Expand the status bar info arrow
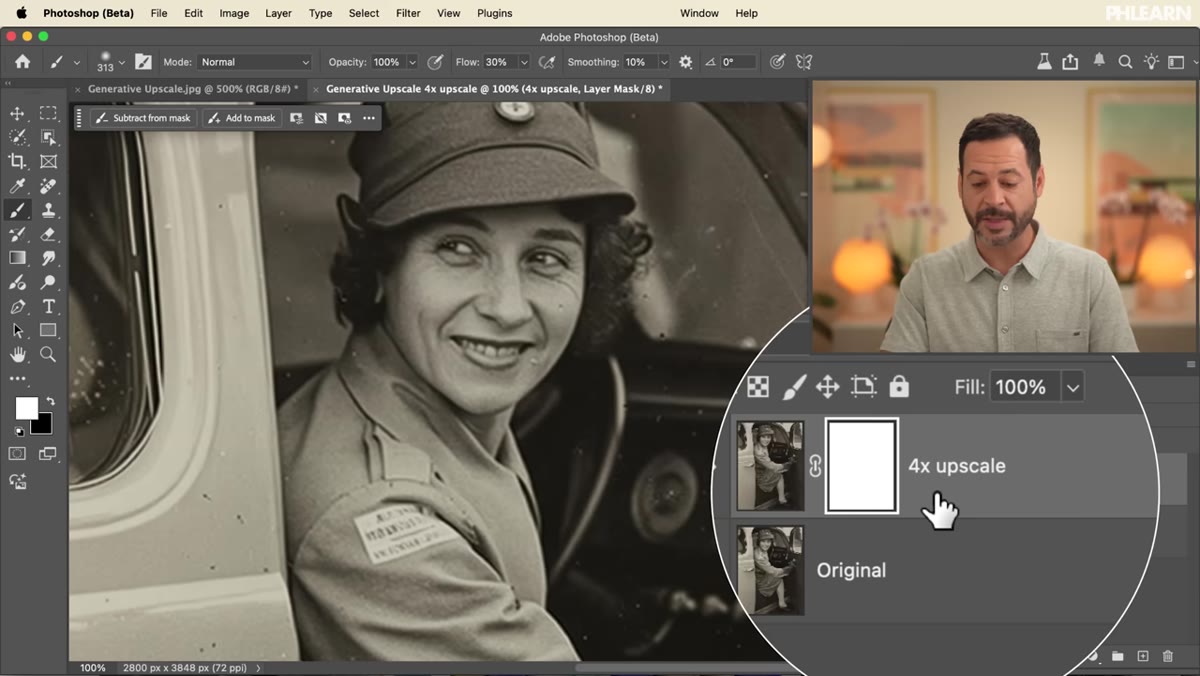The height and width of the screenshot is (676, 1200). (x=259, y=667)
